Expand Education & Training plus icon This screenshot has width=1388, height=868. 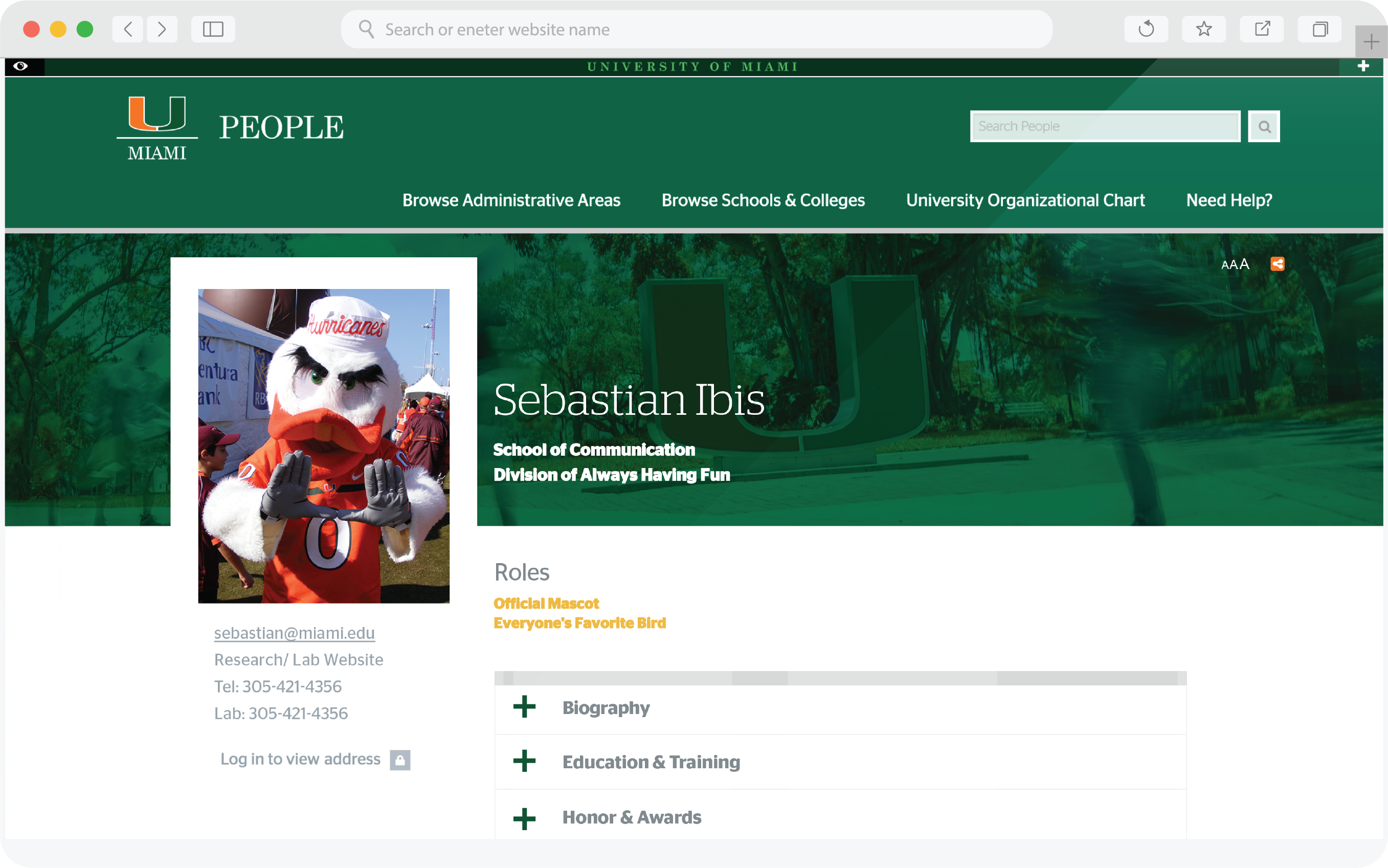[x=524, y=761]
